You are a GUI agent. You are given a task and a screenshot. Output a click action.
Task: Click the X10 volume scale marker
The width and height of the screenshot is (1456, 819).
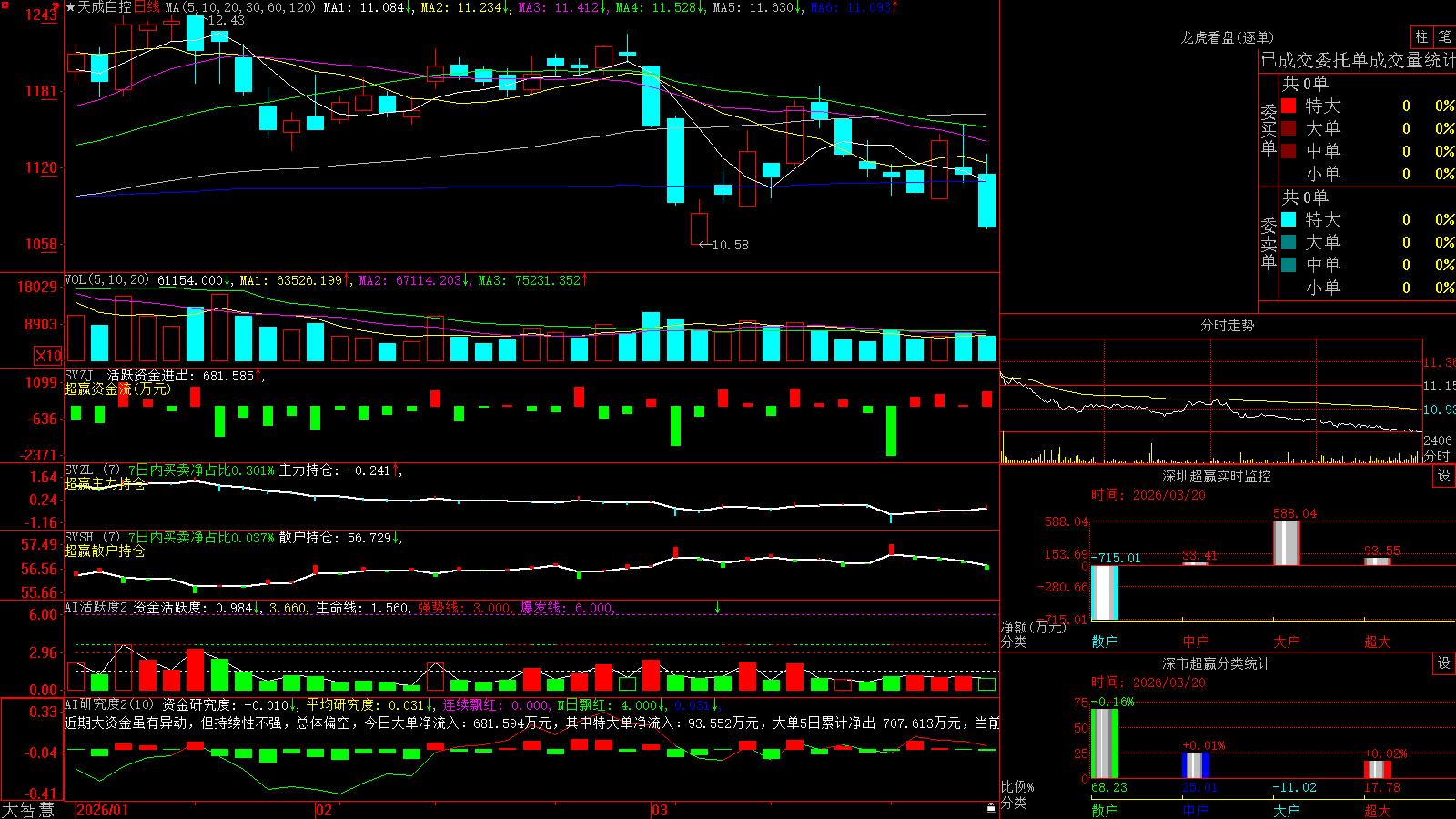click(48, 356)
